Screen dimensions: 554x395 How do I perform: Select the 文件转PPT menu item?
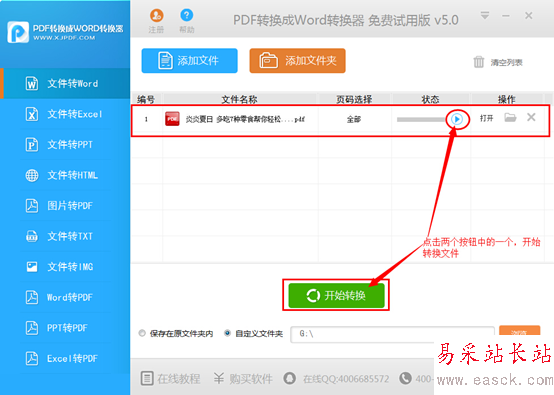coord(65,145)
